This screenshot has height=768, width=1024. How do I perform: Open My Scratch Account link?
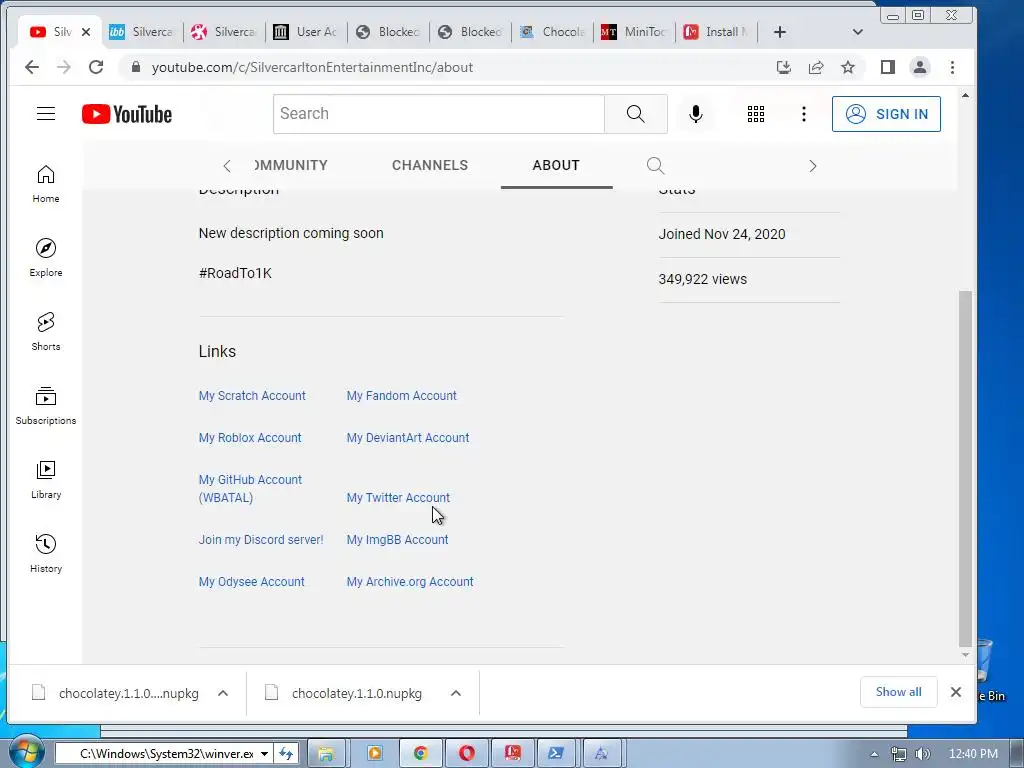point(252,396)
